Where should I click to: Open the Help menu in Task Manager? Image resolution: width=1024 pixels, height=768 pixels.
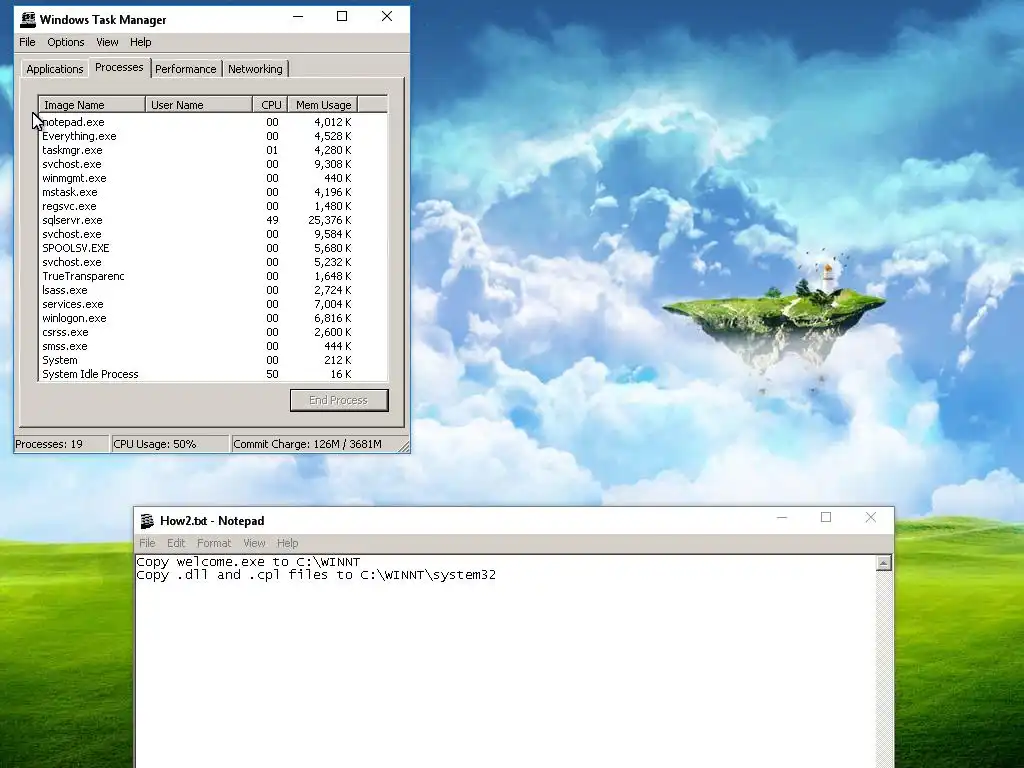140,42
